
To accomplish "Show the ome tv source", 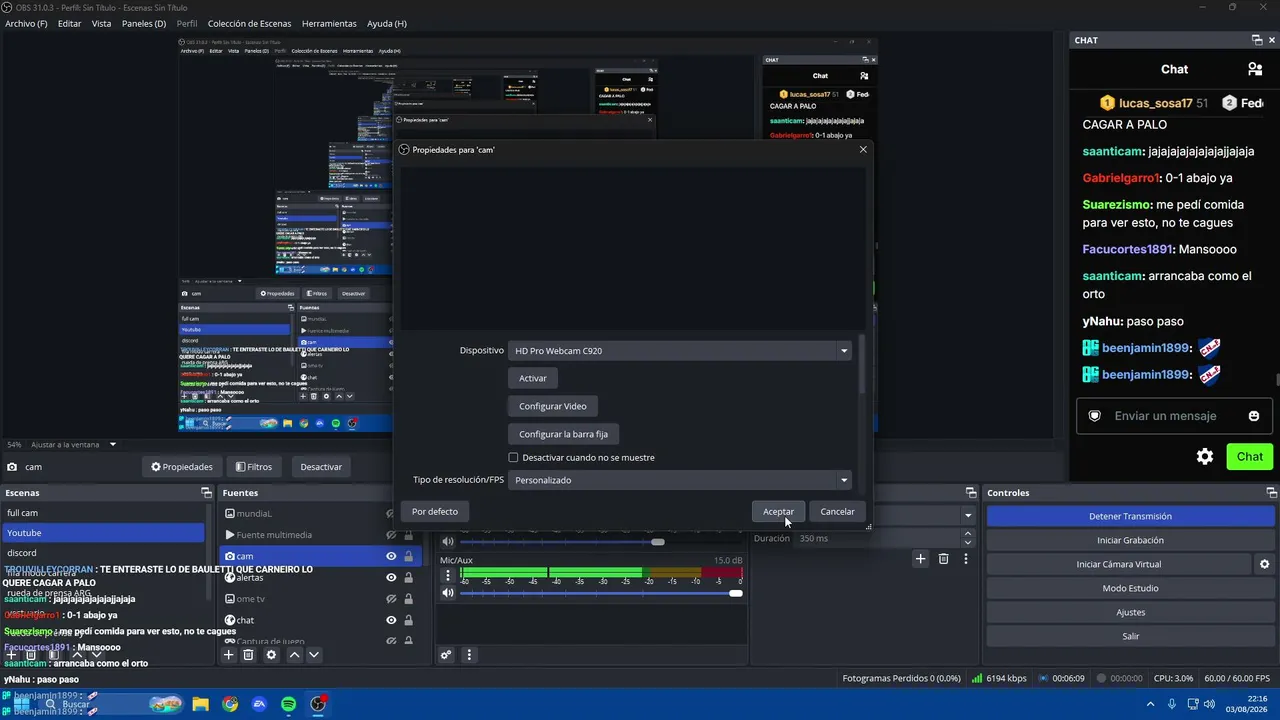I will coord(391,598).
